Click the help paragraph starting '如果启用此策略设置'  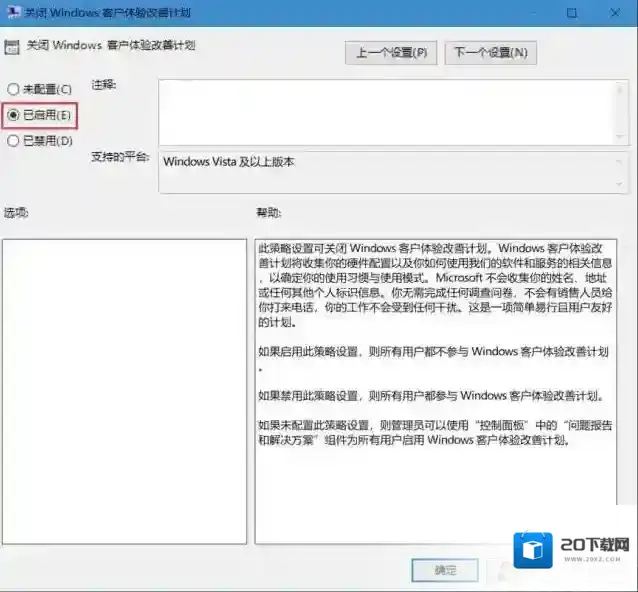tap(433, 358)
